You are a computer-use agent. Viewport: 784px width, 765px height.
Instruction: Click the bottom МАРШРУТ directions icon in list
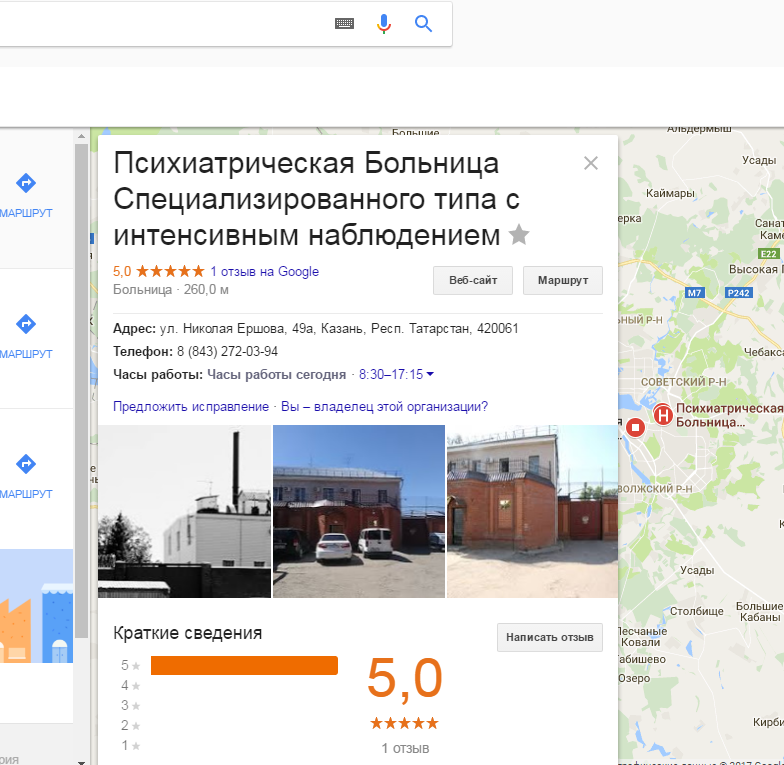tap(26, 464)
